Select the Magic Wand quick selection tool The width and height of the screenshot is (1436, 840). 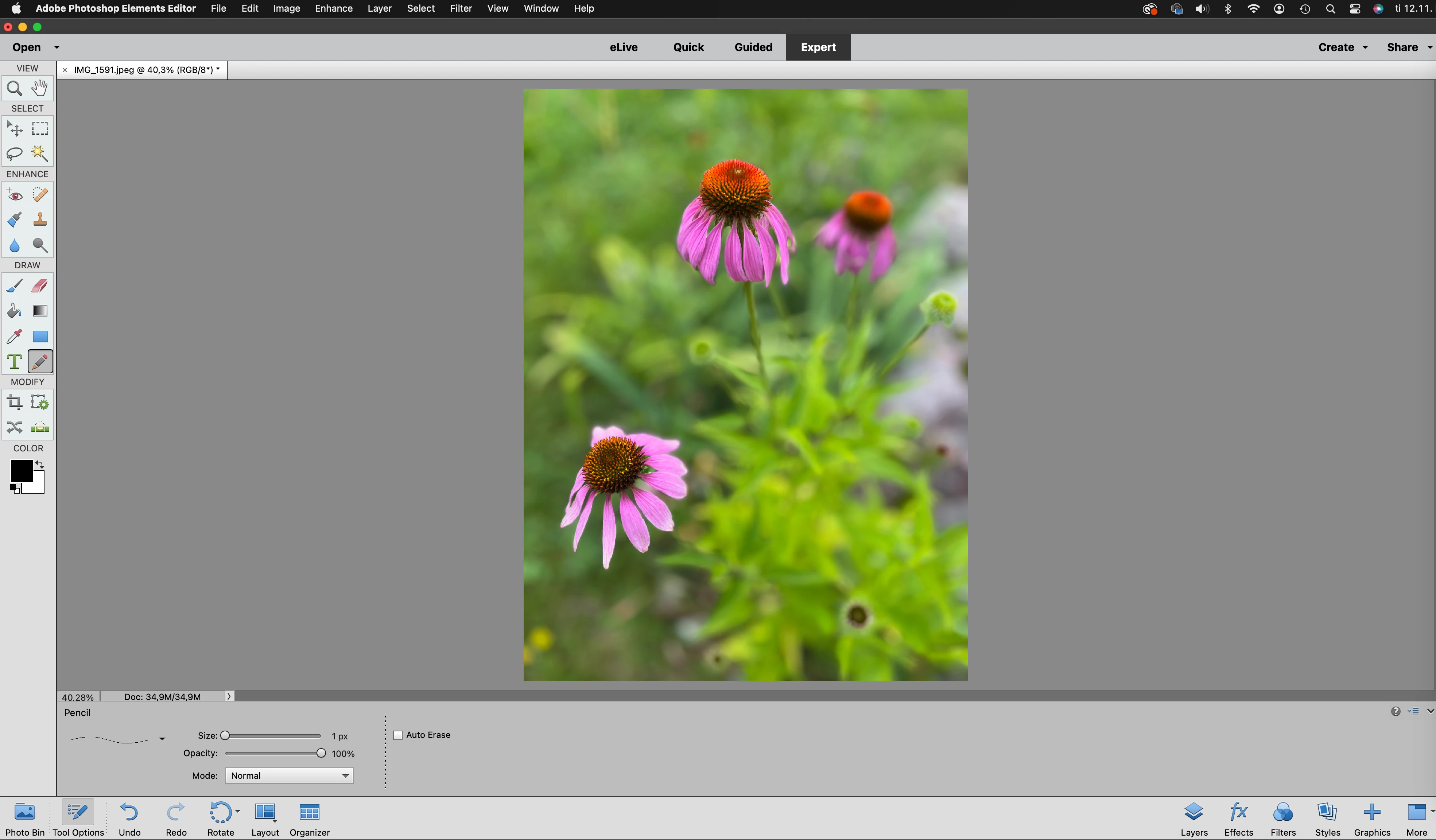point(39,153)
